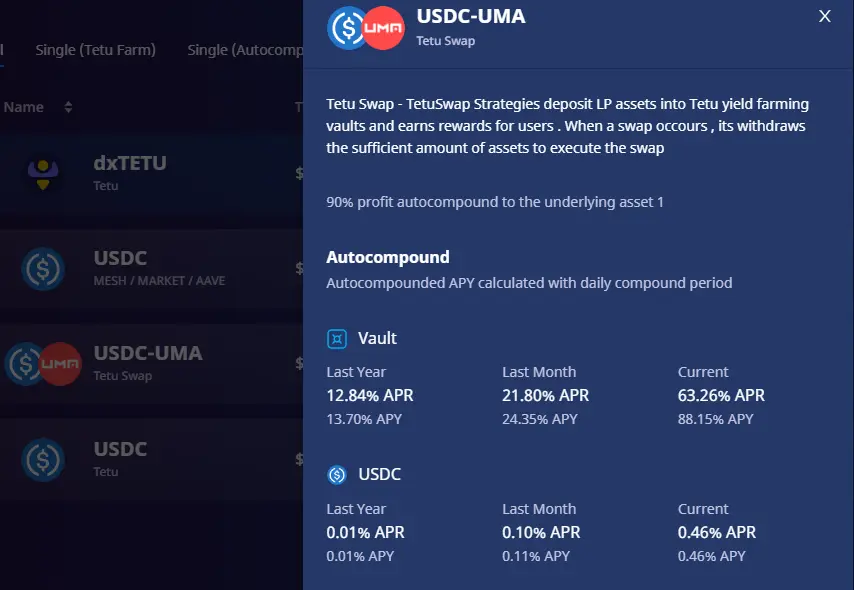Click the USDC icon in the Tetu row
Image resolution: width=854 pixels, height=590 pixels.
pos(43,460)
